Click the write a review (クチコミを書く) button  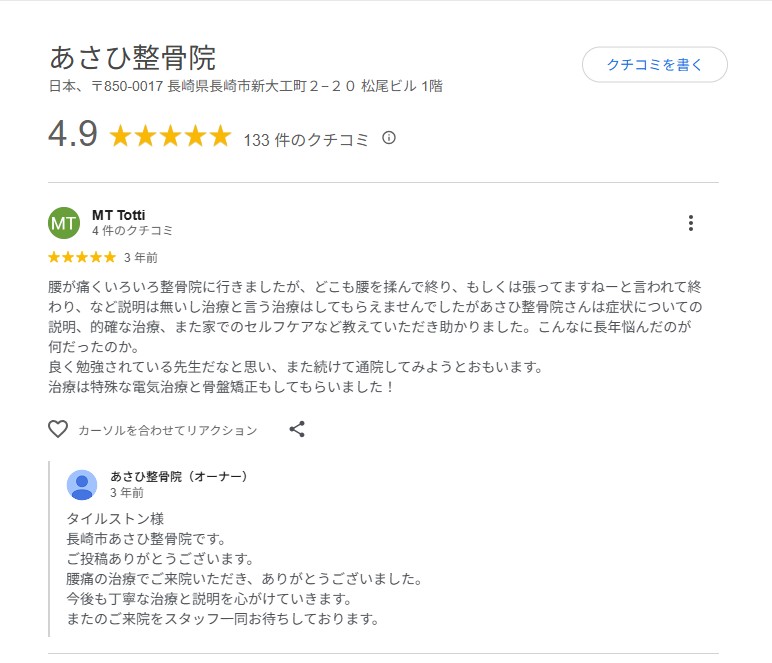point(654,65)
